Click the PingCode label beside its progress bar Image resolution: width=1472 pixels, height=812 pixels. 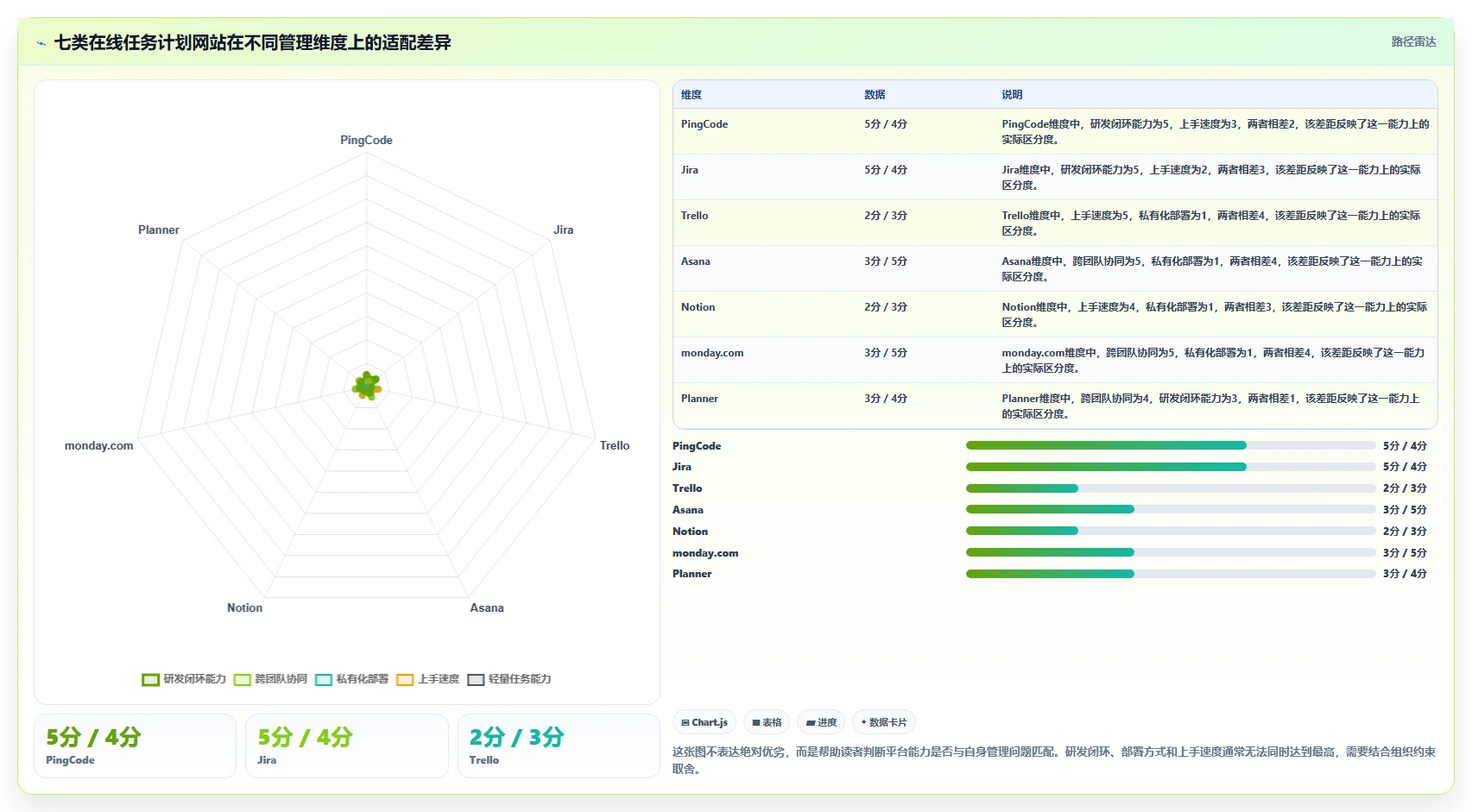click(x=697, y=446)
